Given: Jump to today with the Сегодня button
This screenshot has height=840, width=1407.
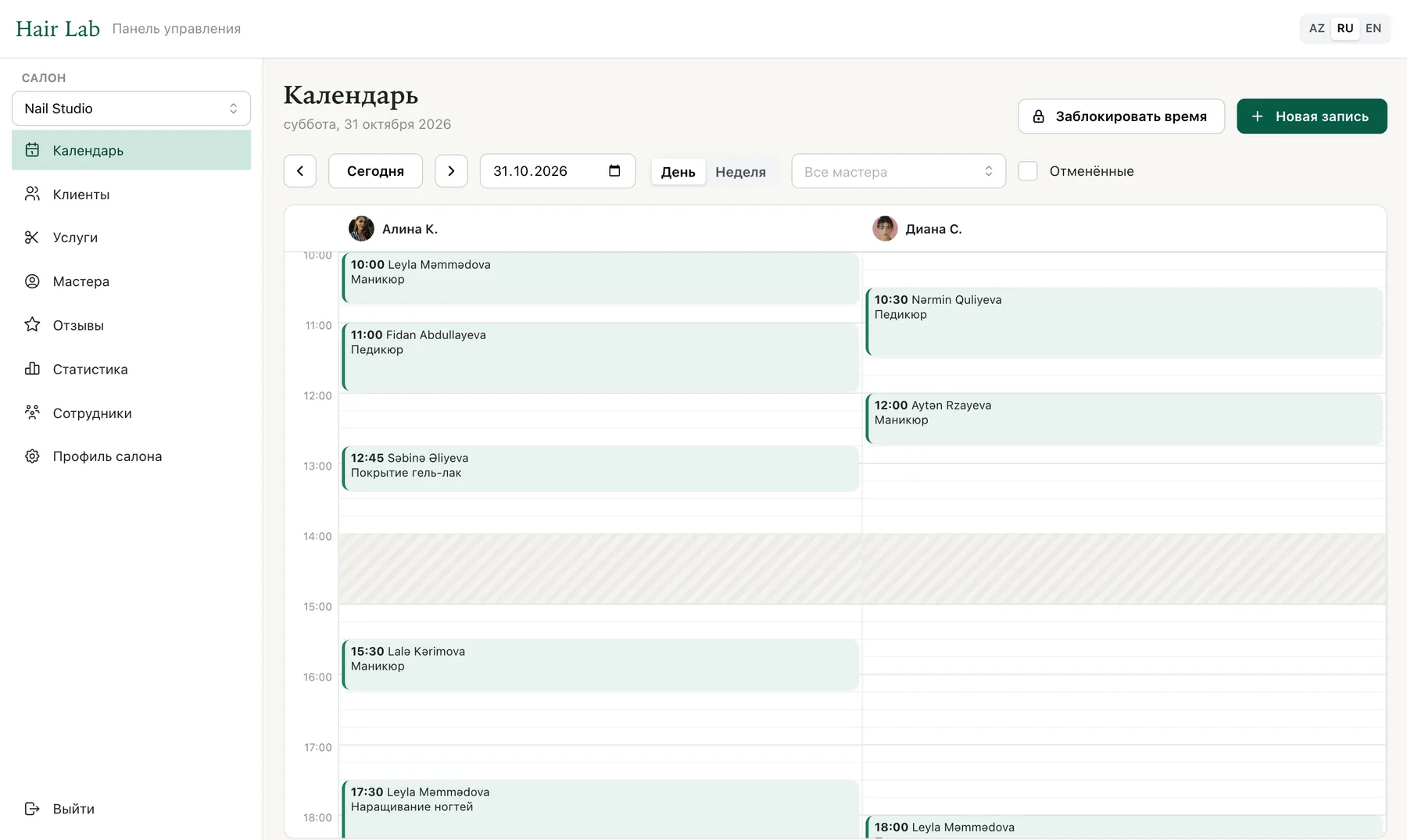Looking at the screenshot, I should pos(375,171).
